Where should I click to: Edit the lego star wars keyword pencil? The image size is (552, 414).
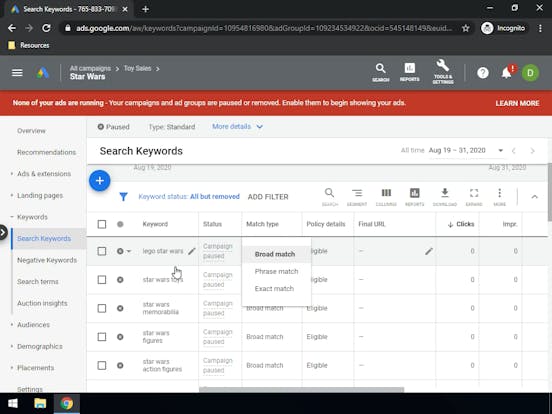tap(192, 251)
